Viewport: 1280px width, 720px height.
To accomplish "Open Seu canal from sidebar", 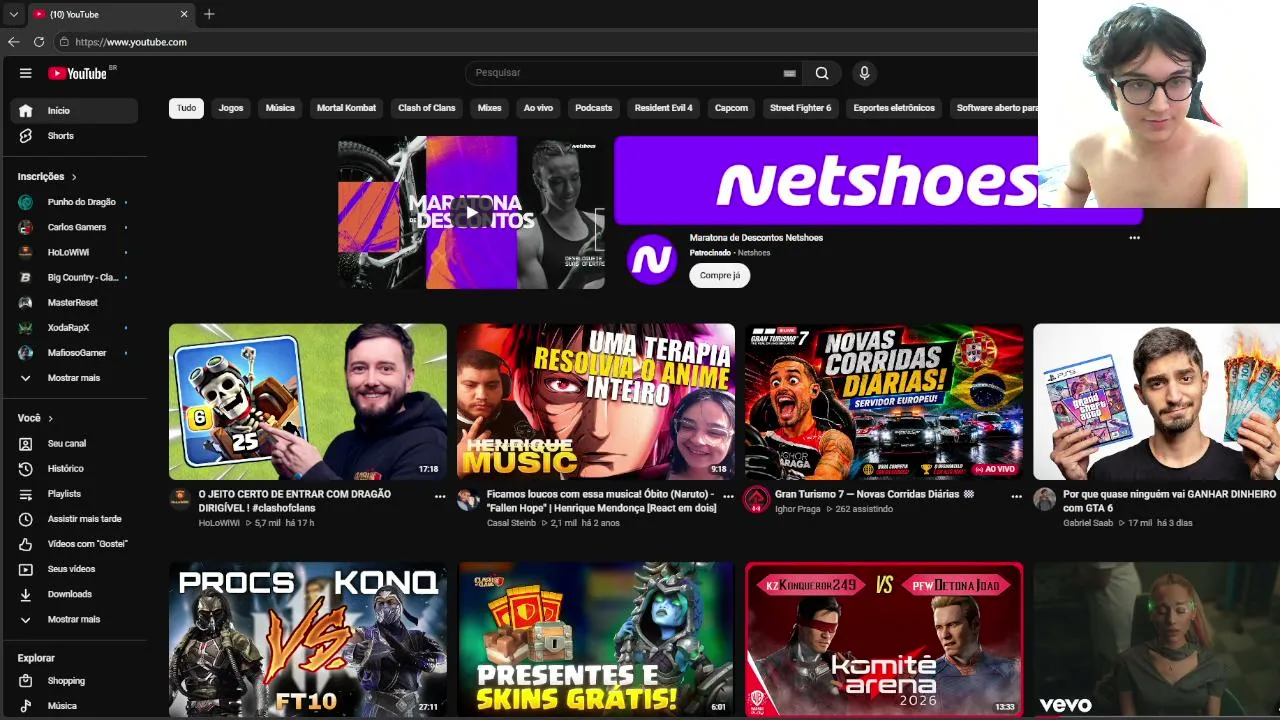I will pyautogui.click(x=74, y=444).
